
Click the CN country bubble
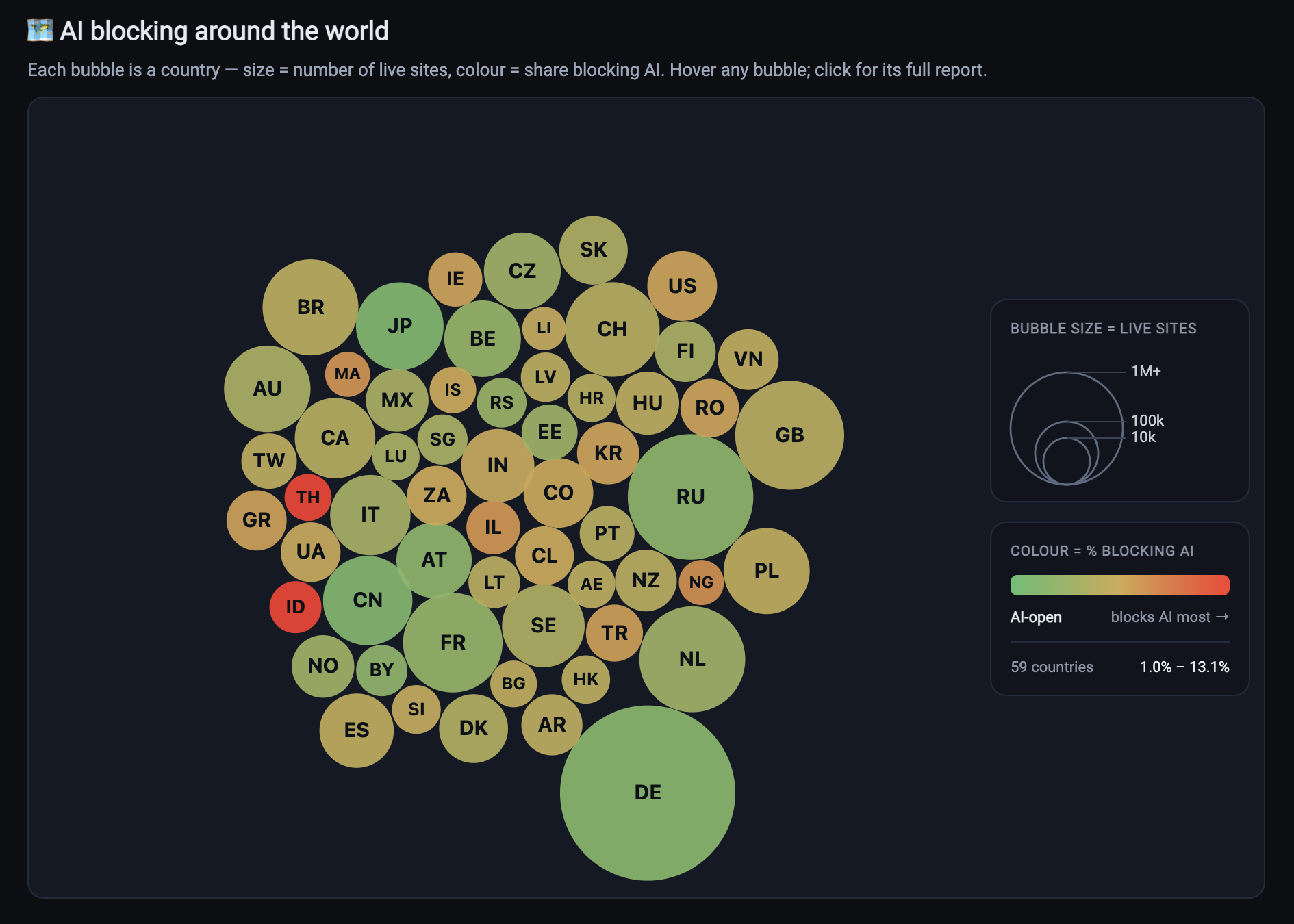click(x=368, y=600)
